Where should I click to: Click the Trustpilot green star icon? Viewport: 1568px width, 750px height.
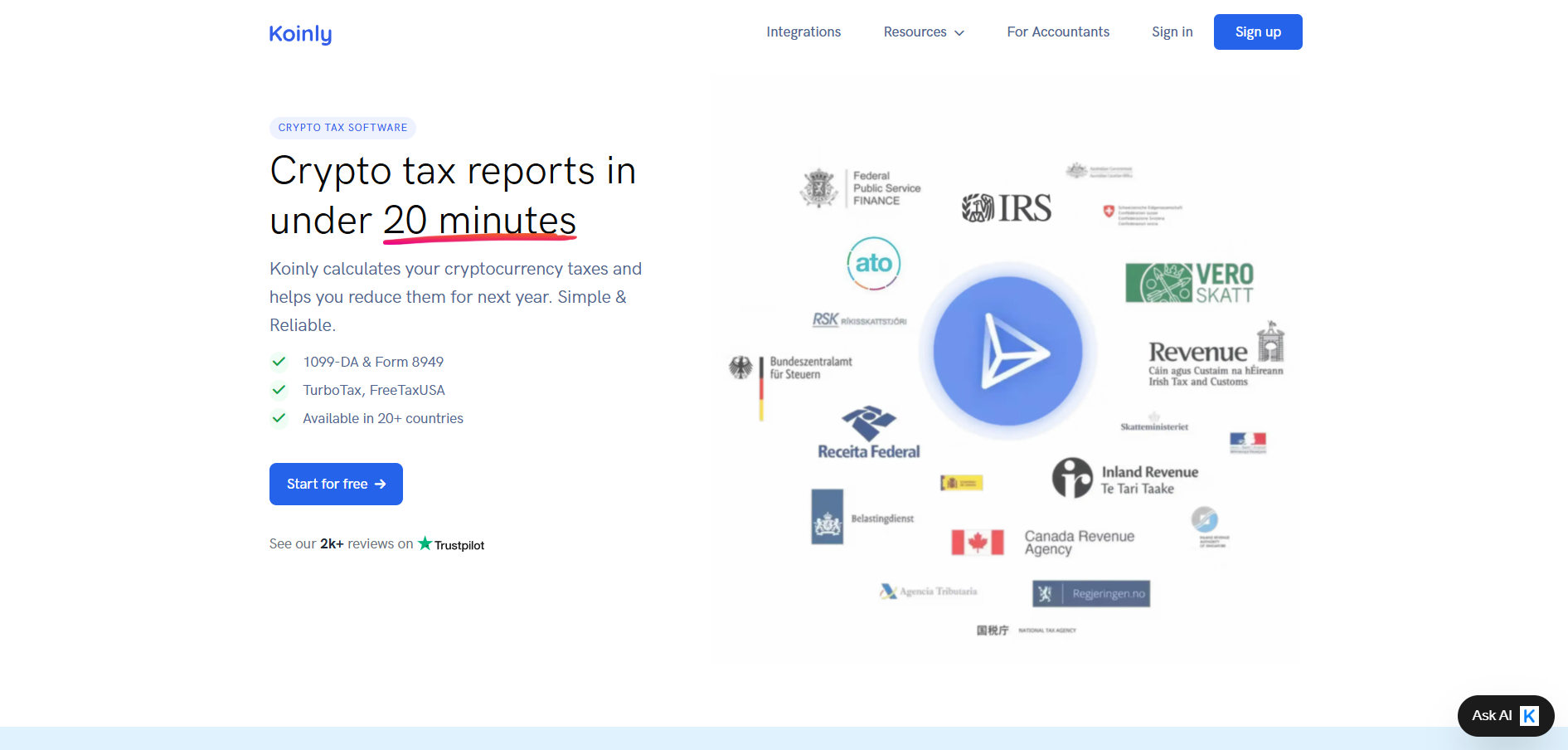(x=425, y=543)
